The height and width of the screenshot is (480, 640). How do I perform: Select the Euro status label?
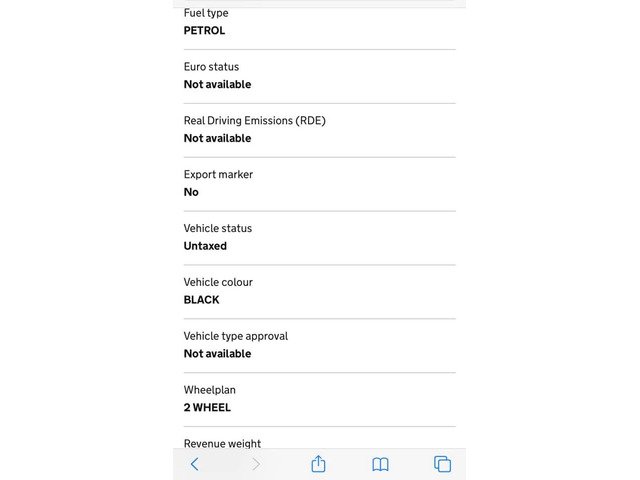click(211, 67)
